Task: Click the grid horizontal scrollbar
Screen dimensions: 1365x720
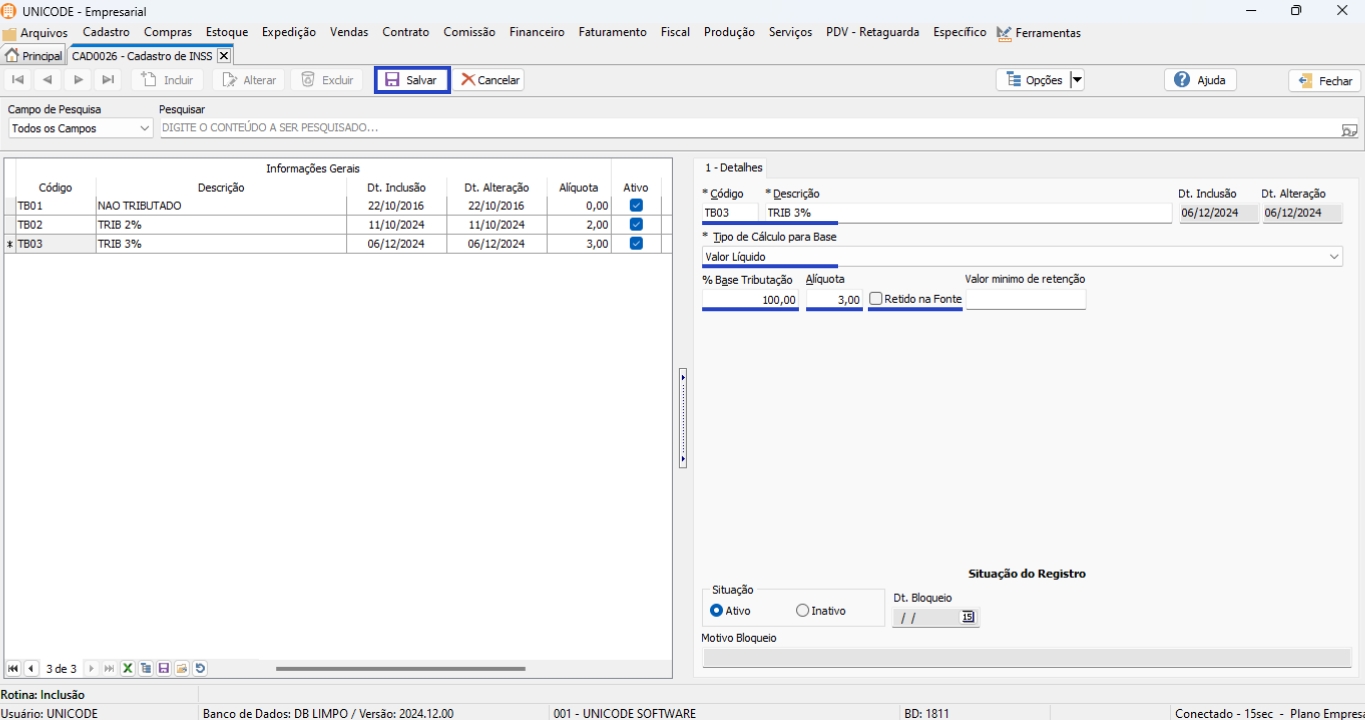Action: click(400, 669)
